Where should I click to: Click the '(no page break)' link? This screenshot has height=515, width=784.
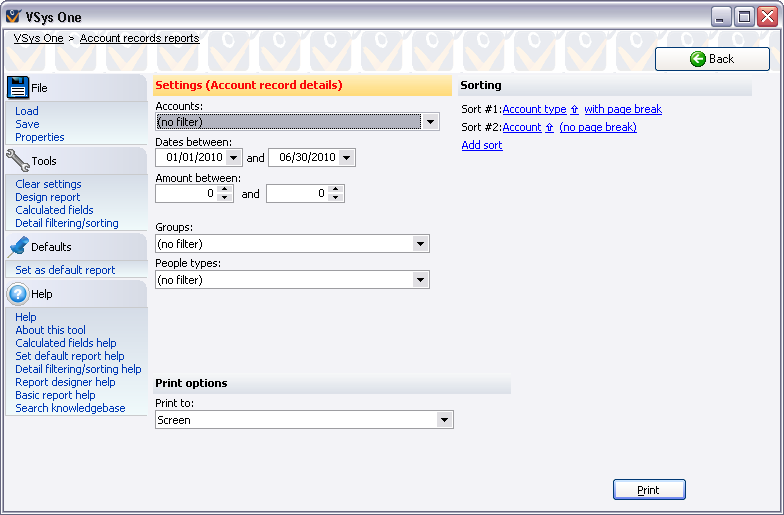(598, 127)
